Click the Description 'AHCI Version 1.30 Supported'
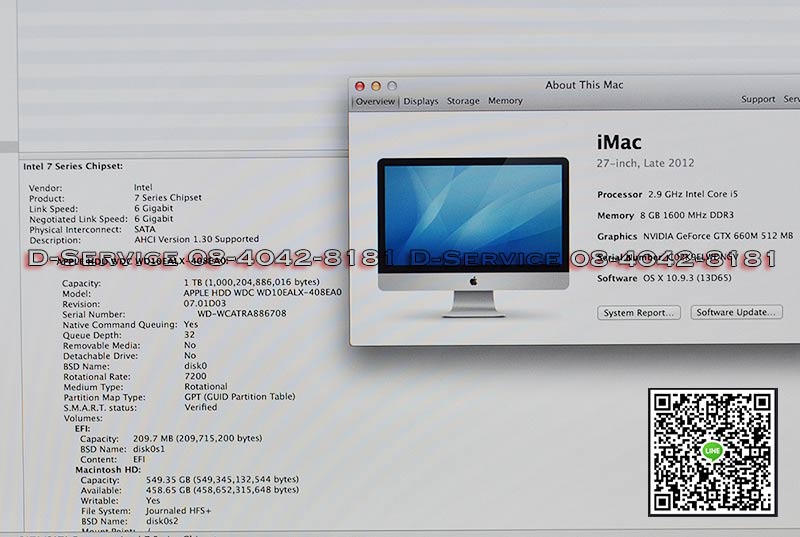Screen dimensions: 800x537 196,239
